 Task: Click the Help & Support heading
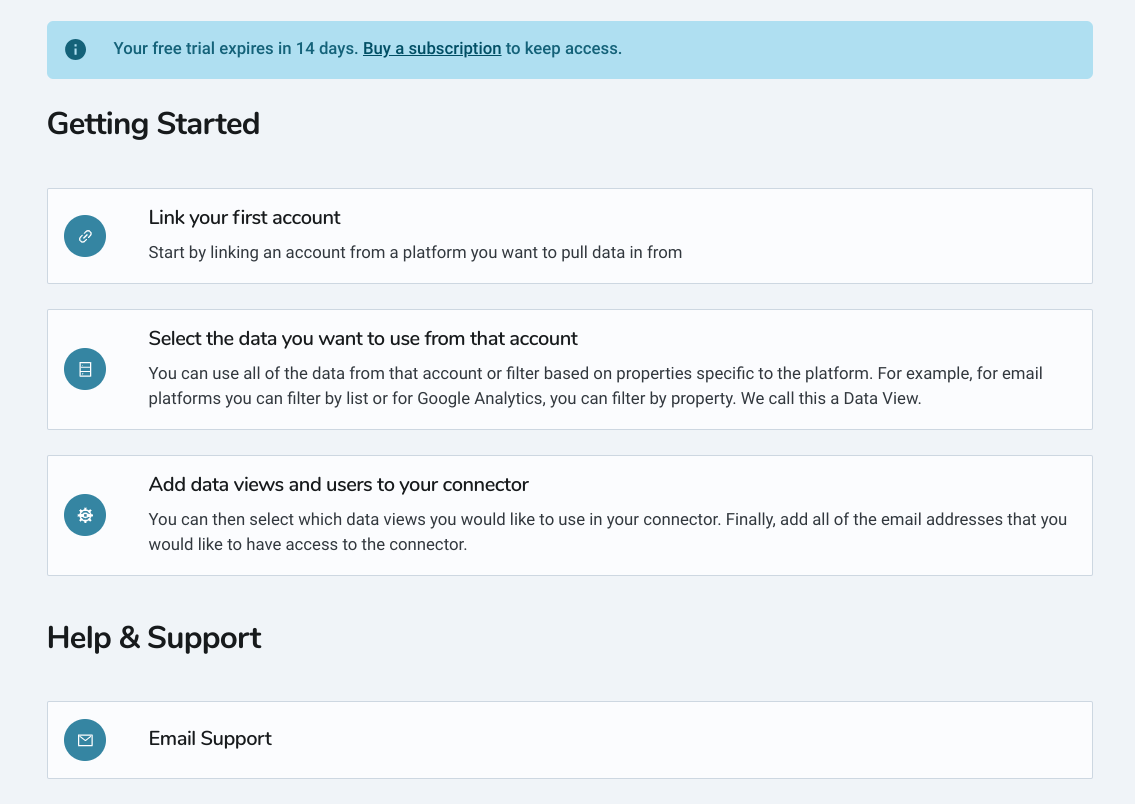[x=154, y=637]
